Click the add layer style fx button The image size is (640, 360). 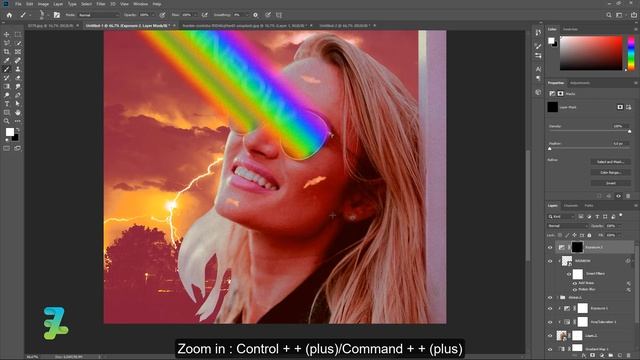click(x=584, y=356)
